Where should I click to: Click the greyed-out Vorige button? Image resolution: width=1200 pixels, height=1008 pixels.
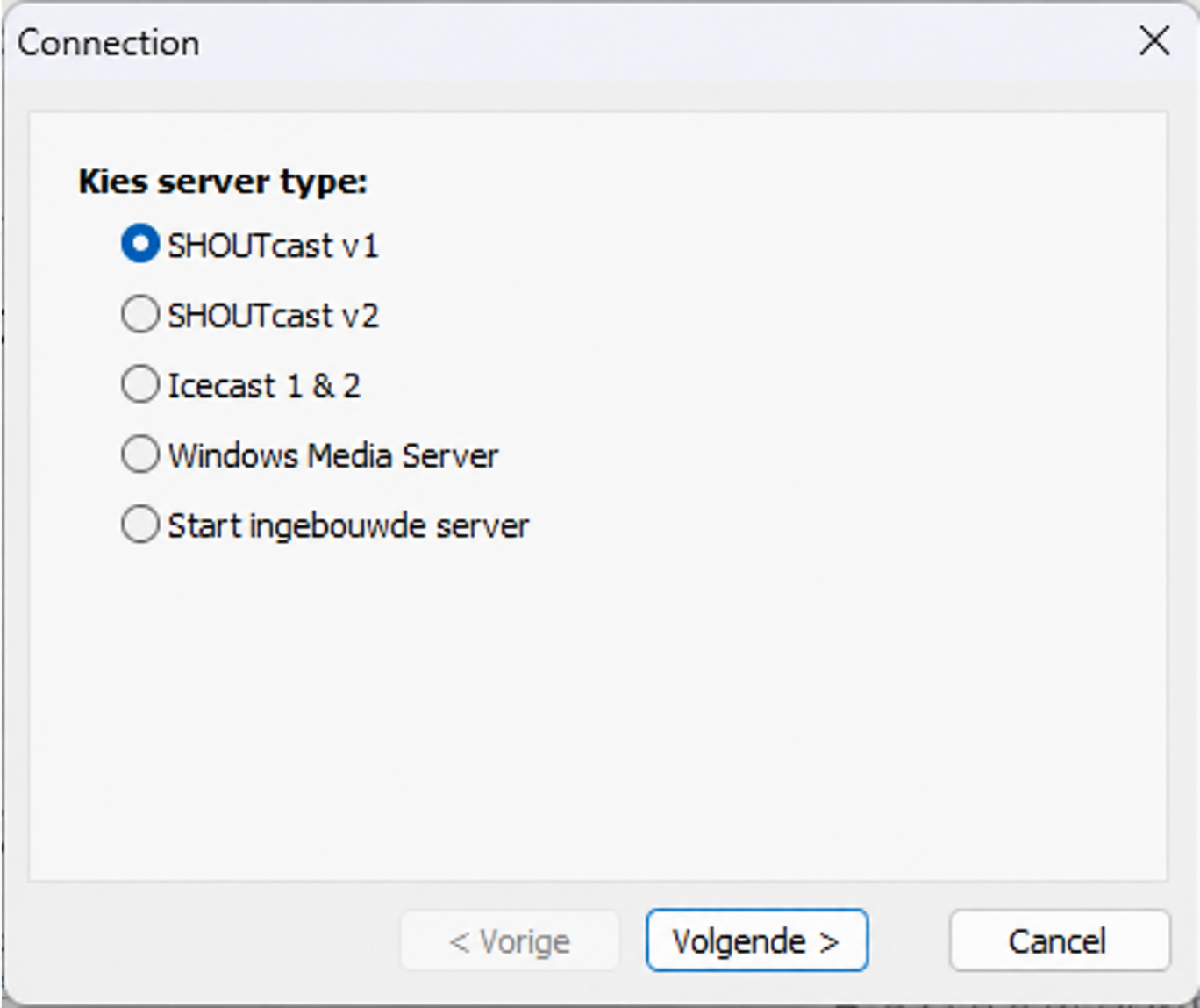[510, 940]
